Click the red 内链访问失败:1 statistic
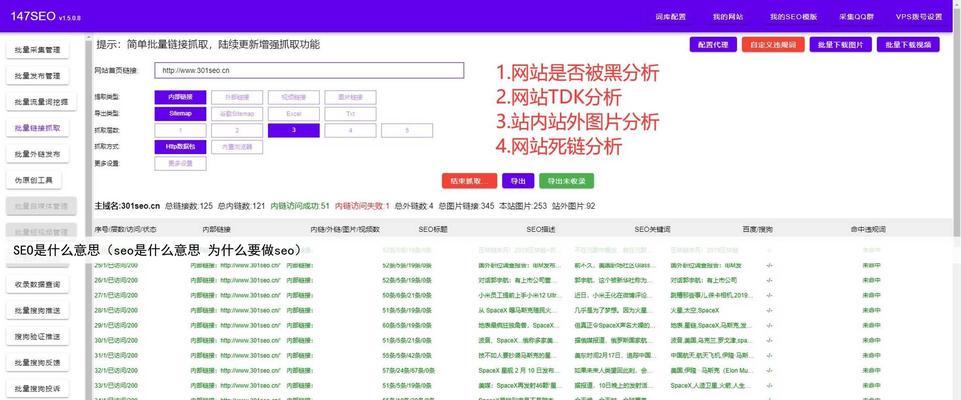 [x=362, y=206]
